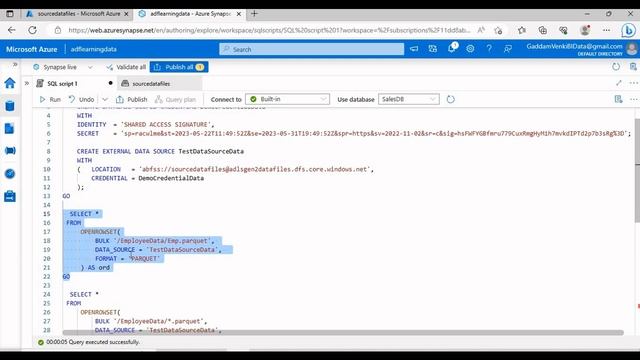Viewport: 640px width, 360px height.
Task: Expand the resource panel chevrons beside SQL script 1
Action: tap(27, 83)
